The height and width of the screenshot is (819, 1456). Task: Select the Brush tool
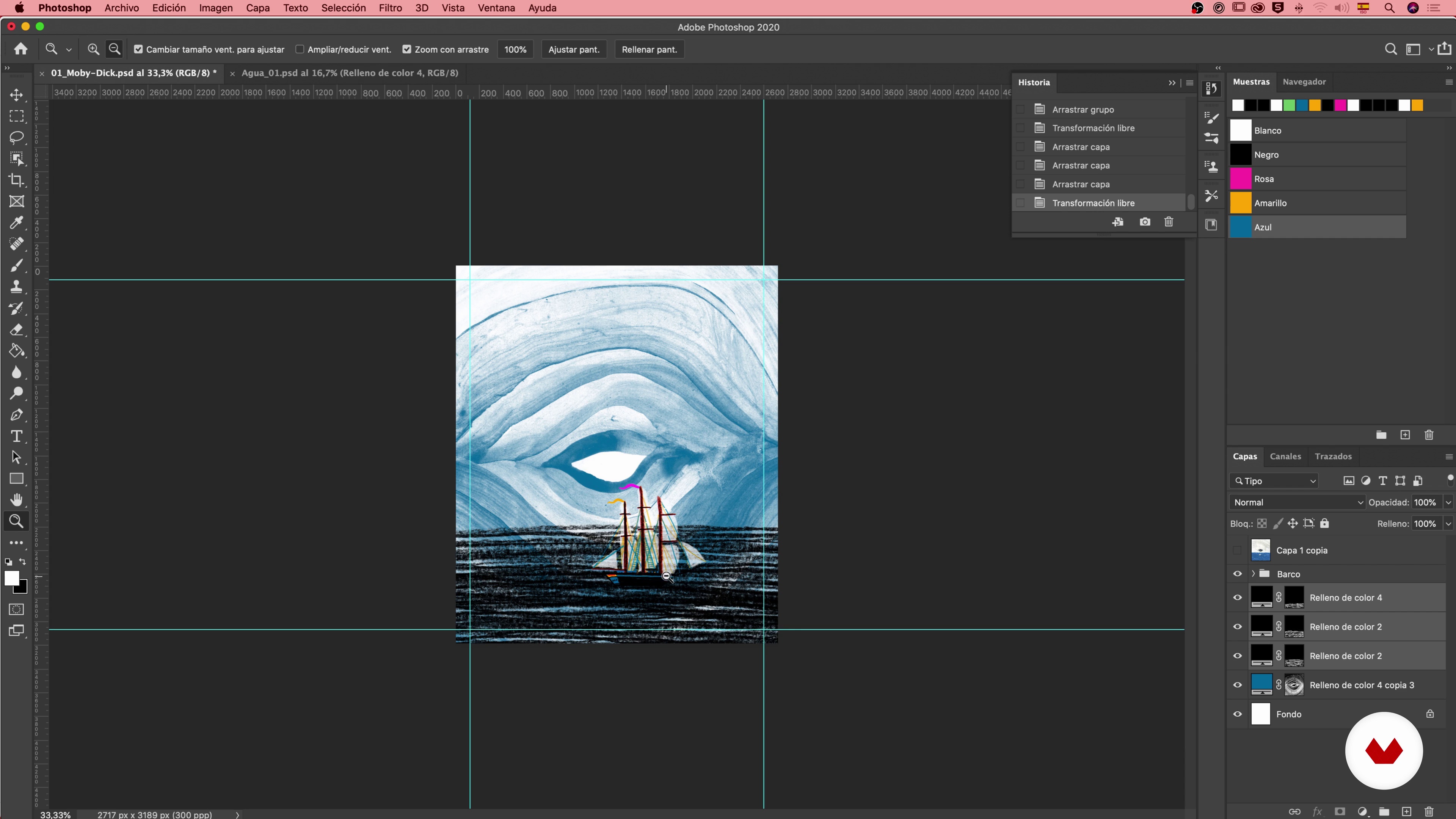[x=16, y=265]
